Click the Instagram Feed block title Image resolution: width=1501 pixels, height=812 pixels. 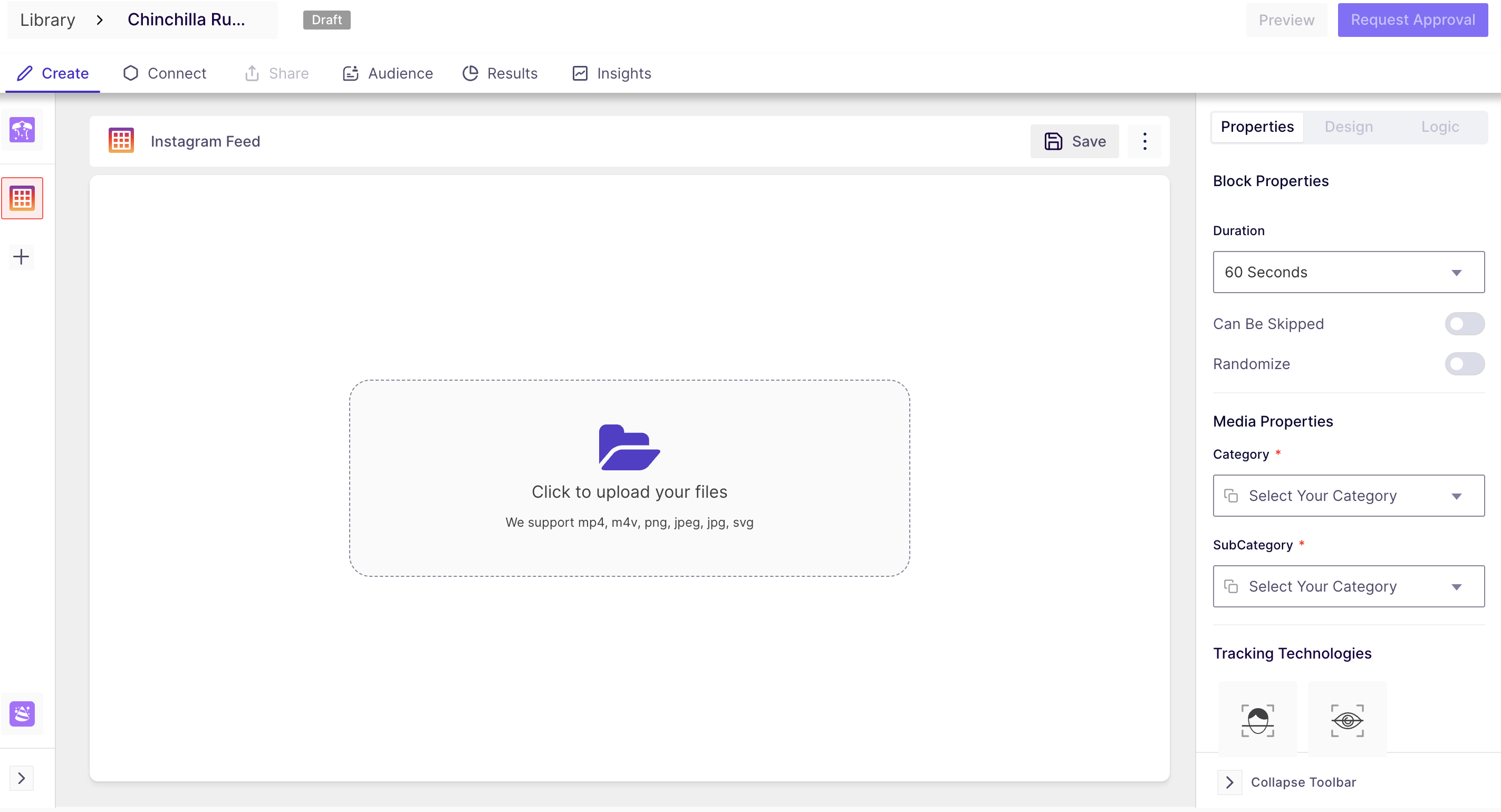205,141
